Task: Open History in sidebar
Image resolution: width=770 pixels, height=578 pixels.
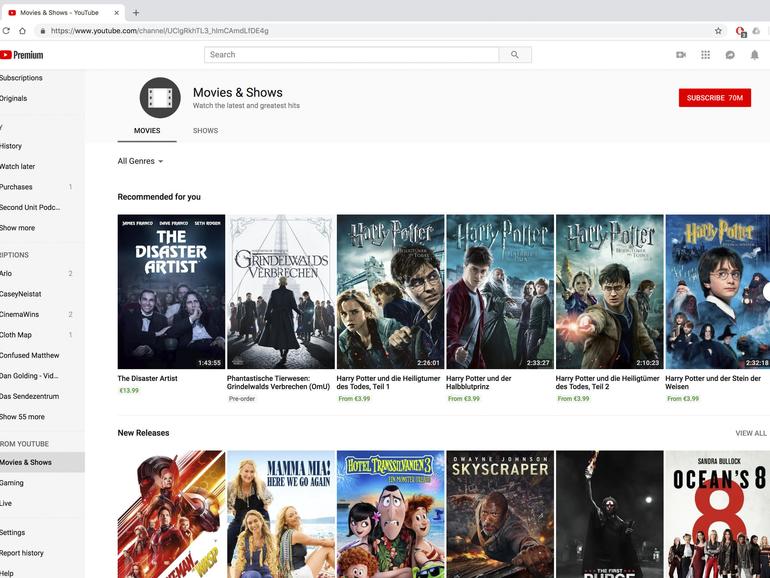Action: click(x=11, y=146)
